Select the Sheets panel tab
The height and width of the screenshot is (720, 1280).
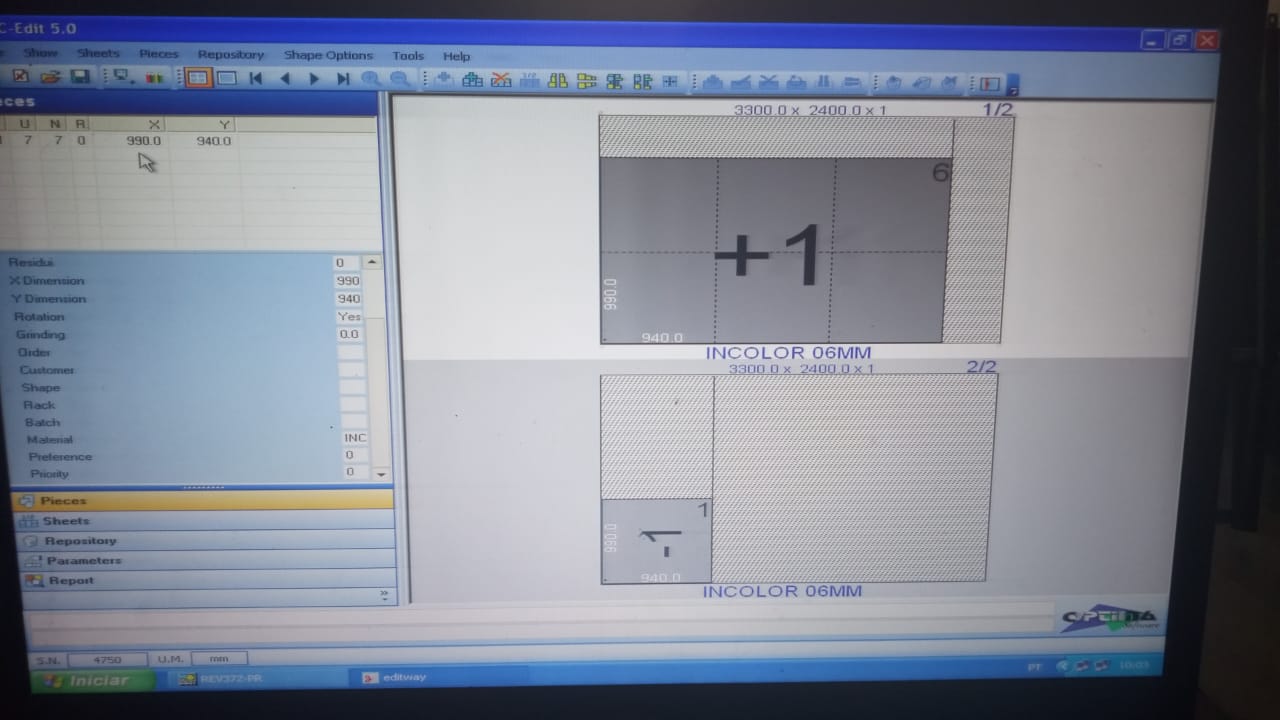coord(205,520)
